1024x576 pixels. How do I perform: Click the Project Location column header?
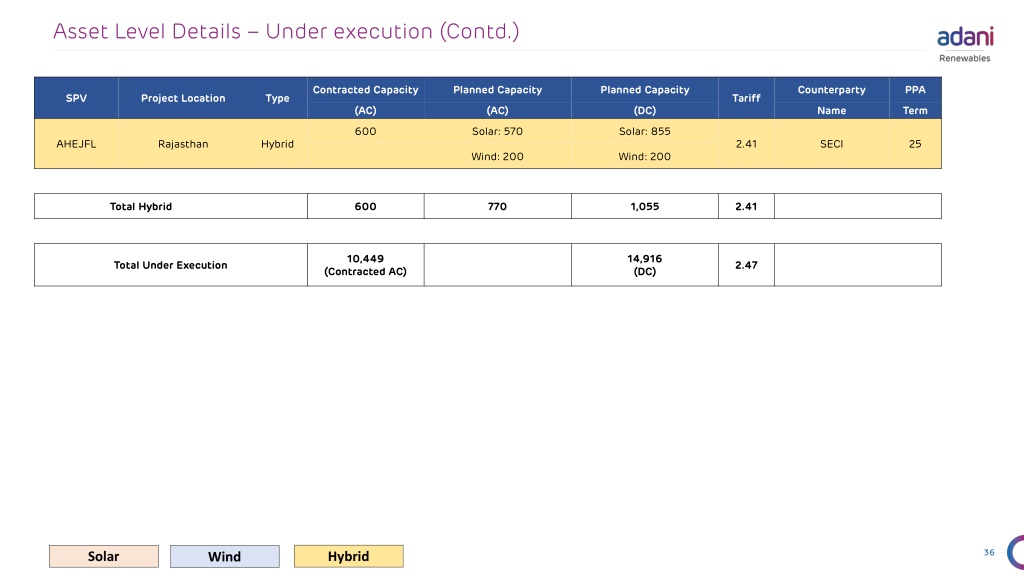(183, 98)
